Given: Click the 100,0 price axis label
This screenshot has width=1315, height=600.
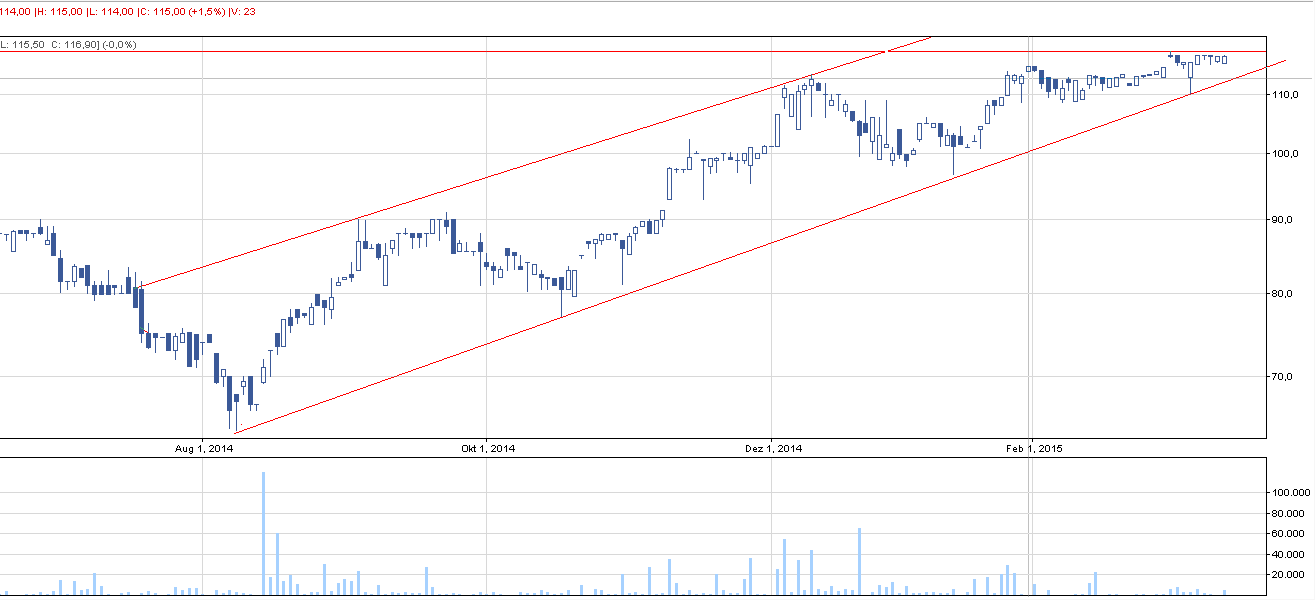Looking at the screenshot, I should [x=1283, y=154].
